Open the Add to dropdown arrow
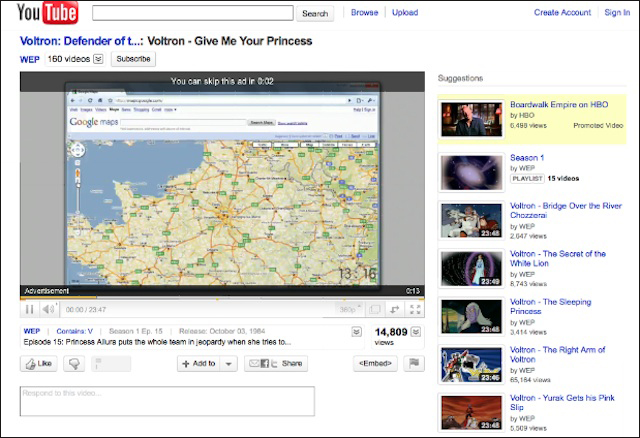Viewport: 640px width, 438px height. 229,363
